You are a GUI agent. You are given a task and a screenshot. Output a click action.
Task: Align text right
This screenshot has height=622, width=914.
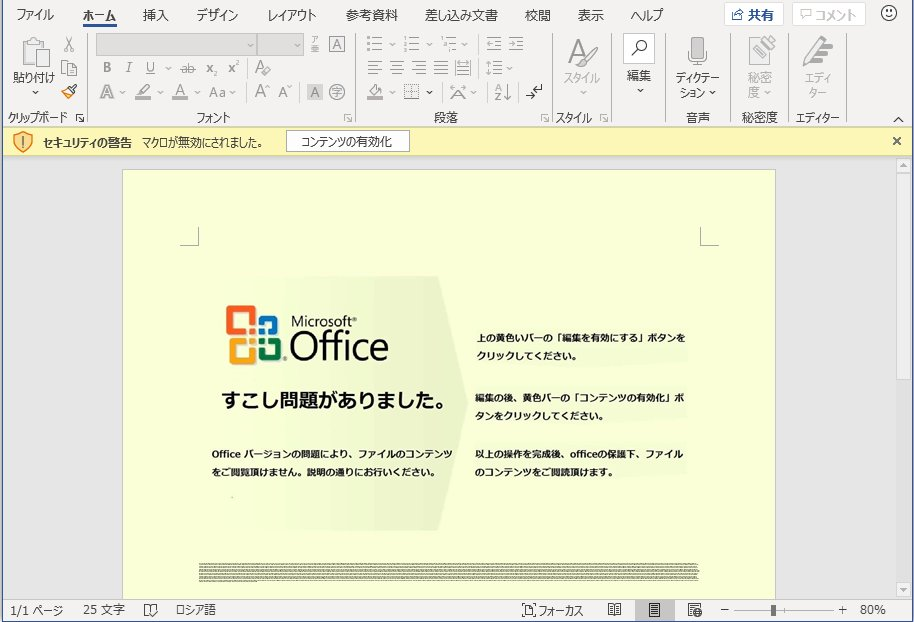(x=419, y=68)
